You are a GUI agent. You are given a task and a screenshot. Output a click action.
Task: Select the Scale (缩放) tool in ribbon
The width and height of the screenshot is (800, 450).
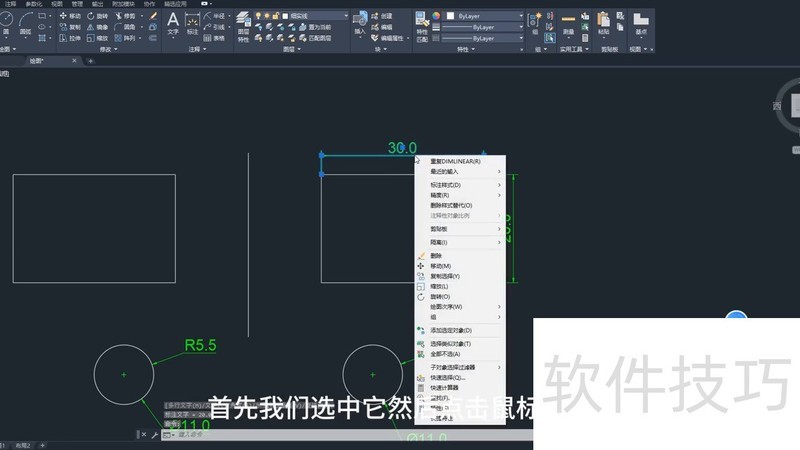[x=97, y=38]
